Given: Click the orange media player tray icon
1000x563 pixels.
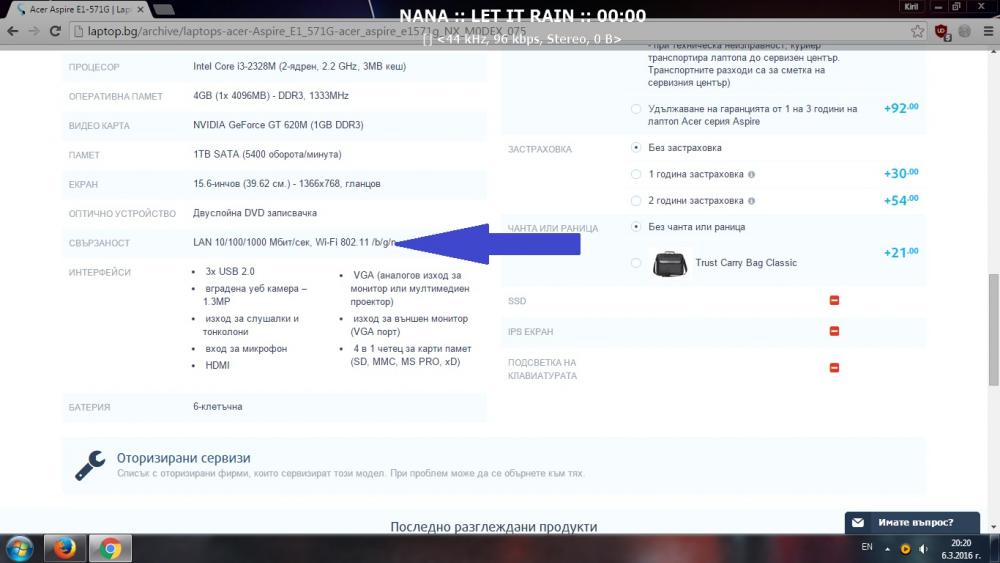Looking at the screenshot, I should 905,549.
